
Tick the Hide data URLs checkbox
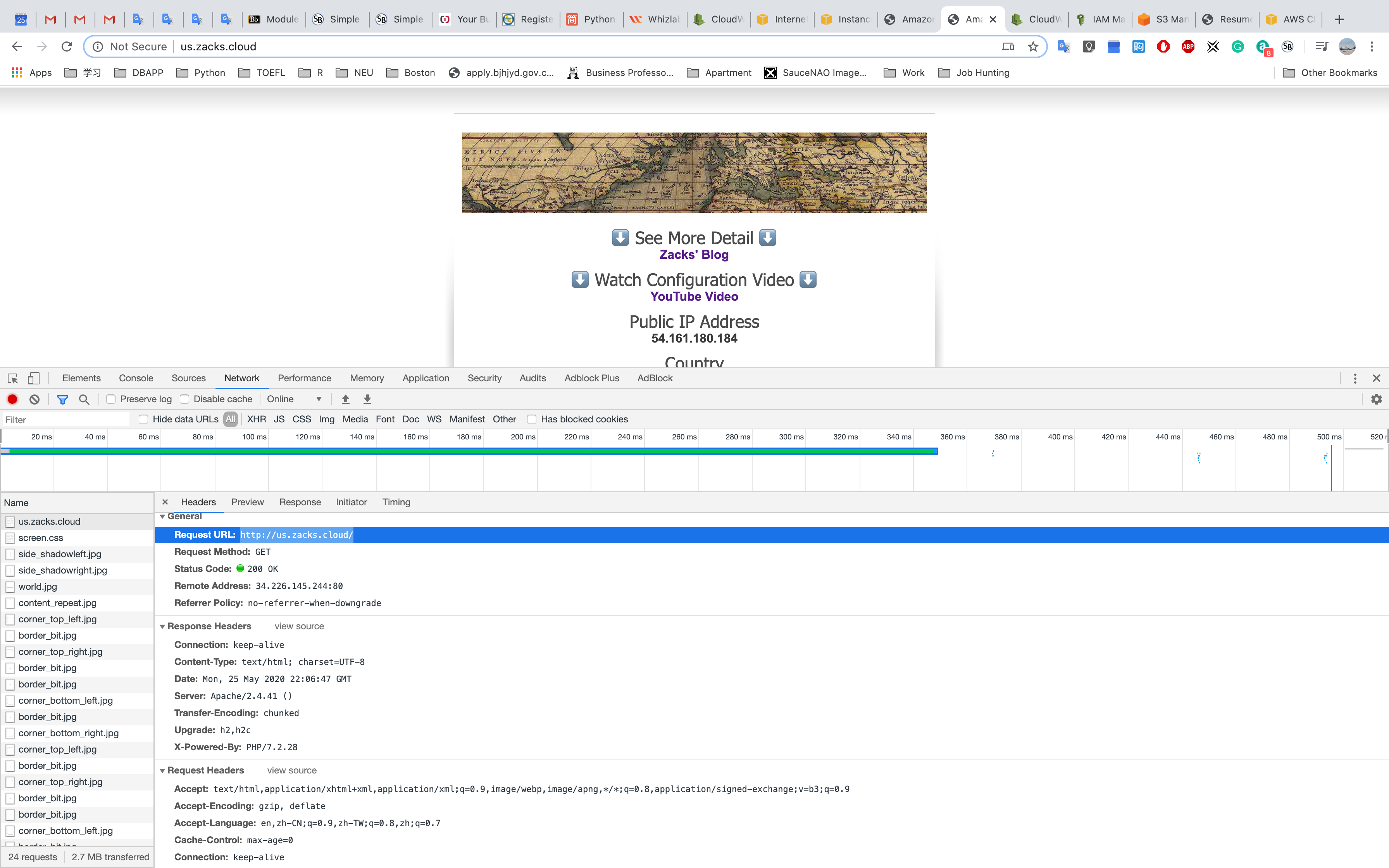click(143, 420)
